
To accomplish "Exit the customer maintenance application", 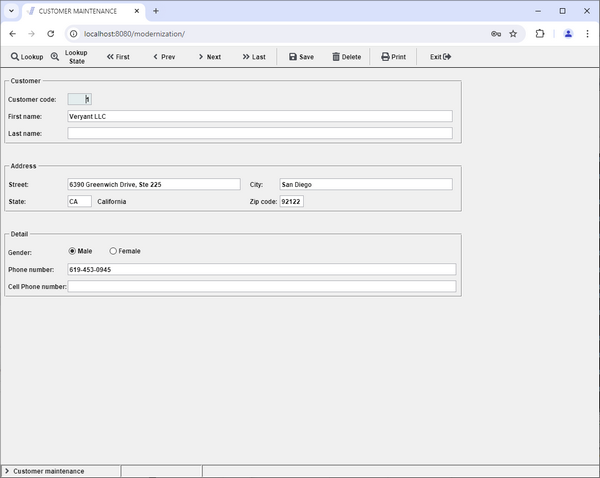I will click(x=440, y=57).
